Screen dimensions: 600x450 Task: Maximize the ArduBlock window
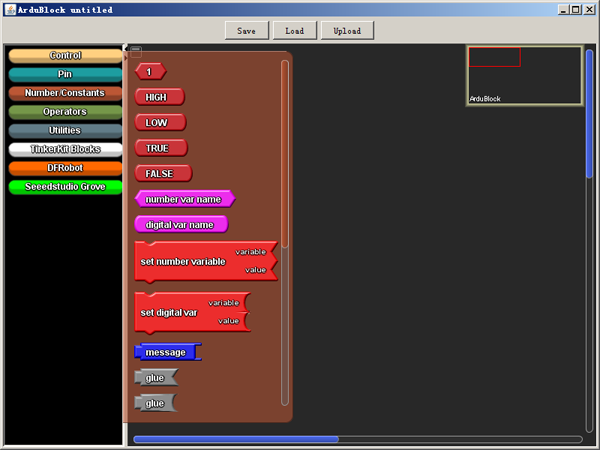click(x=576, y=10)
